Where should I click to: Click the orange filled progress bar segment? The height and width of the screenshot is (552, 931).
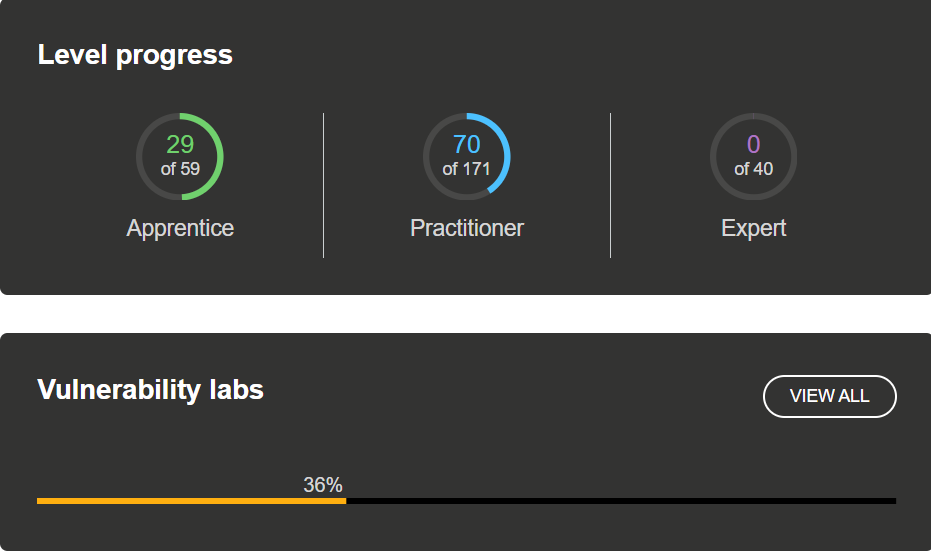(190, 500)
